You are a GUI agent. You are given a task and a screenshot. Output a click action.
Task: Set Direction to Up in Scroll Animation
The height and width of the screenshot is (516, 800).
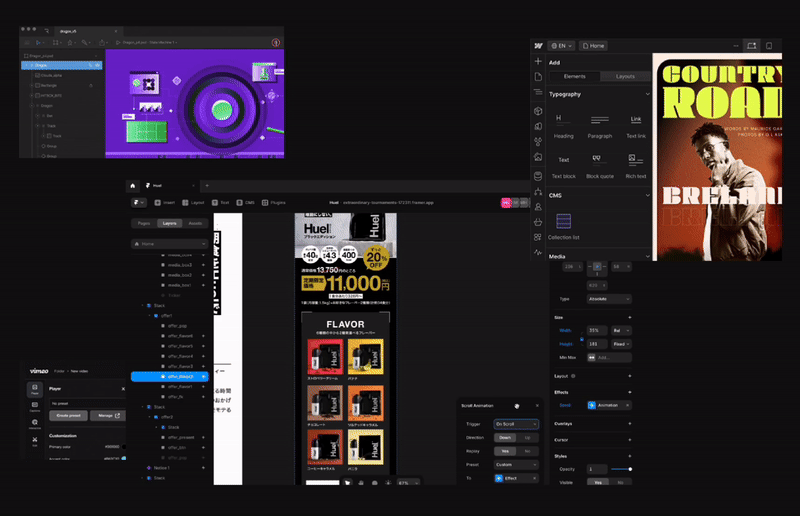[527, 438]
